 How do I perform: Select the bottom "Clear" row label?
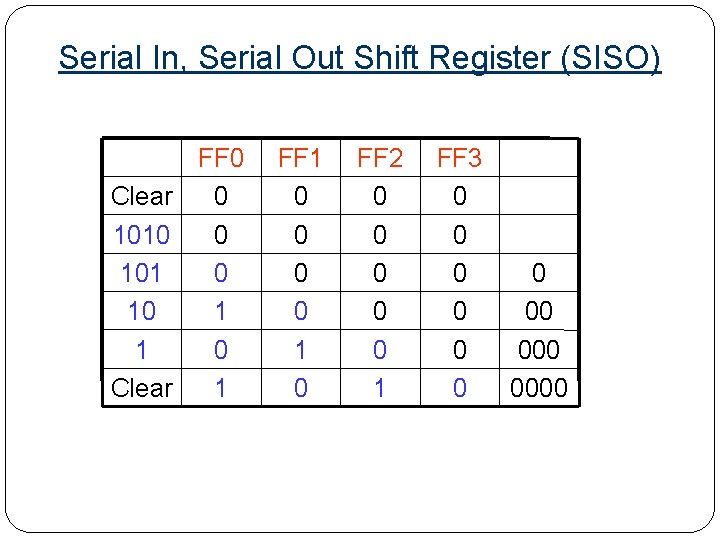click(x=142, y=388)
